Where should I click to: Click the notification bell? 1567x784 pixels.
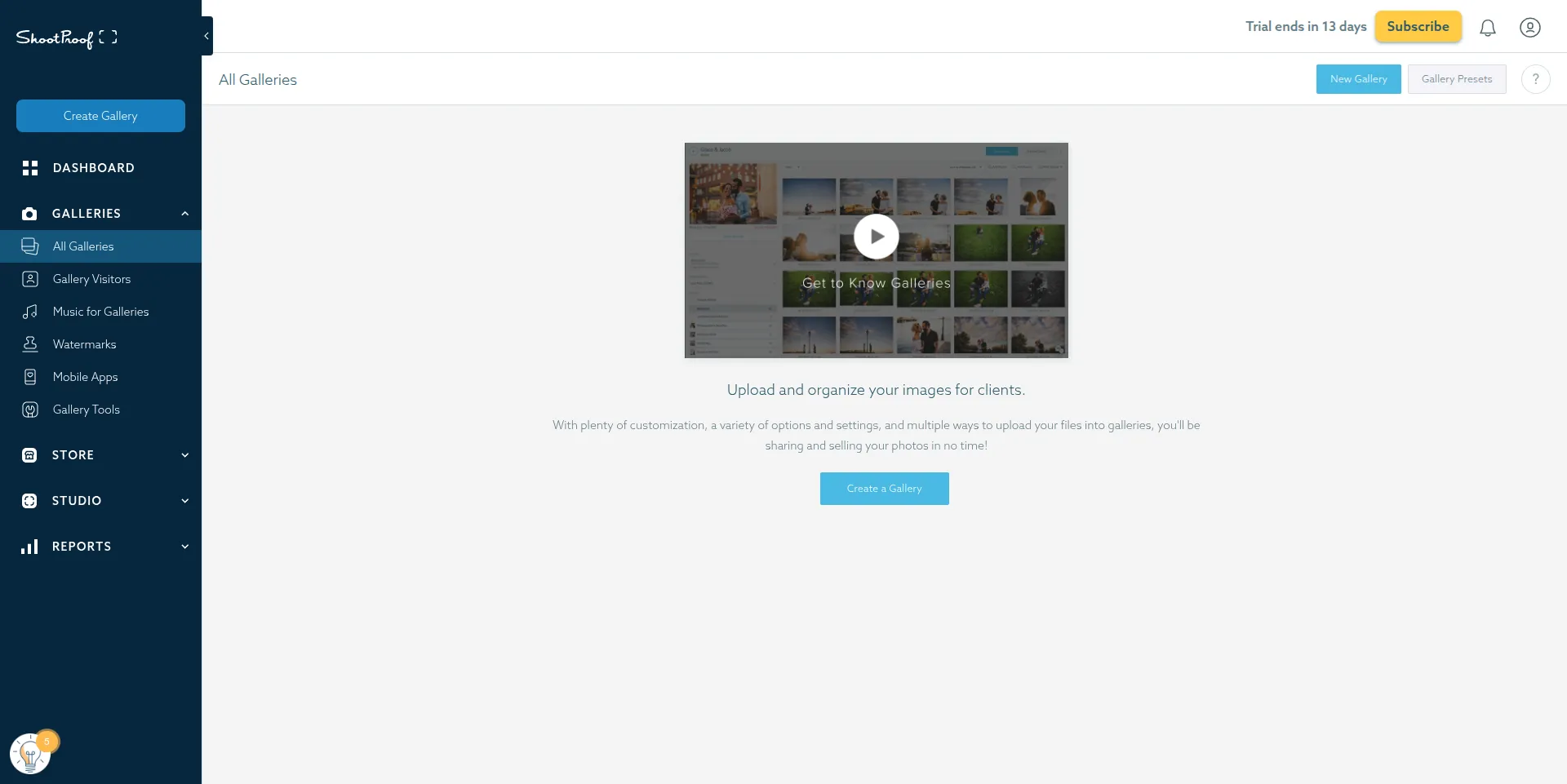[x=1488, y=27]
